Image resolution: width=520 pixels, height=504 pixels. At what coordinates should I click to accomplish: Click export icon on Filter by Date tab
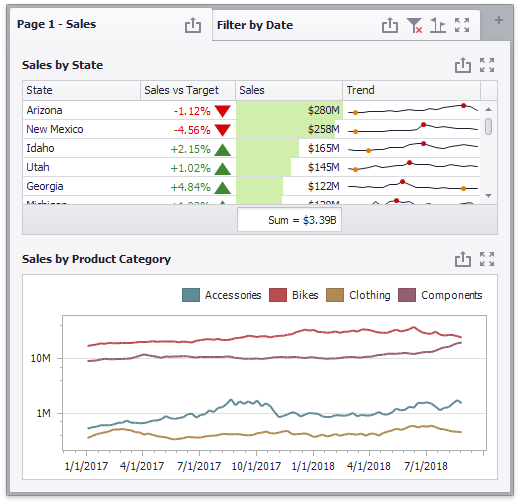[390, 25]
